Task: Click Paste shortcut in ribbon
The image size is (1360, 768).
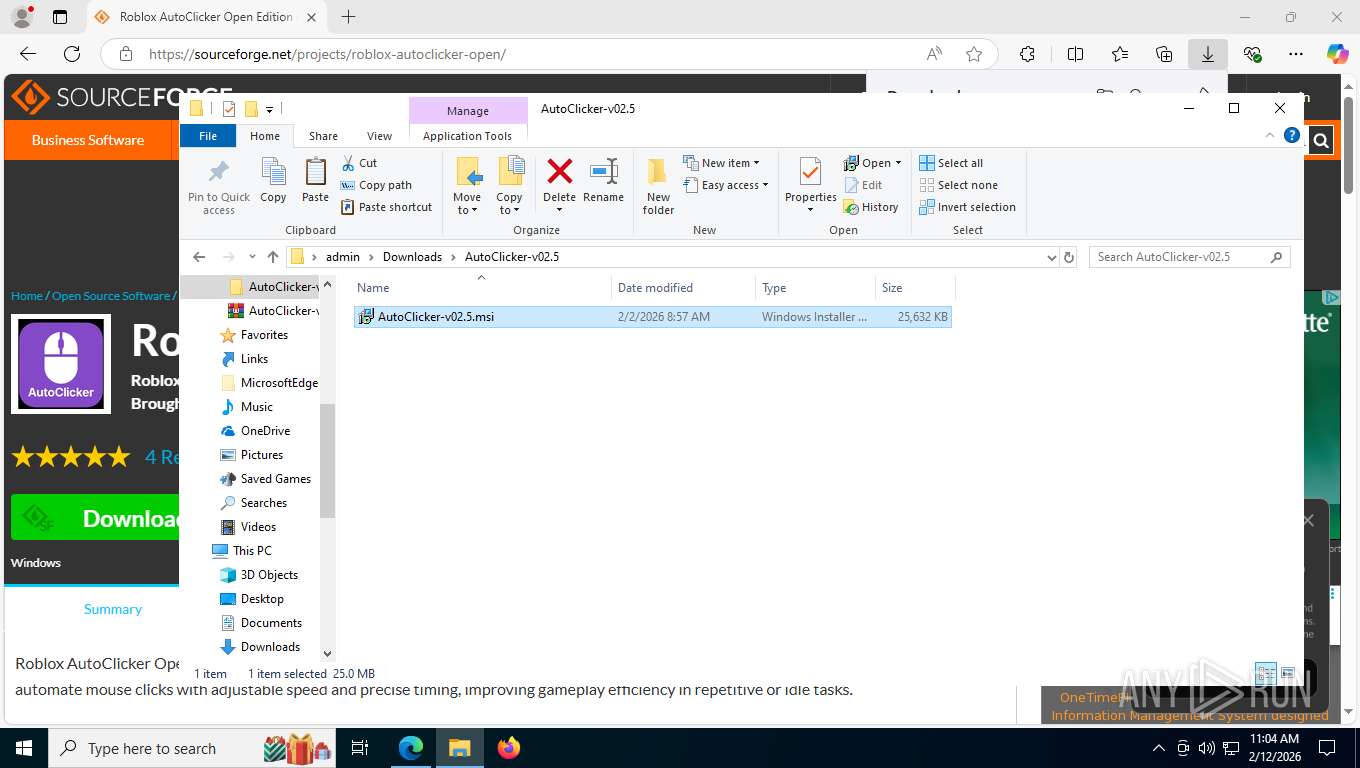Action: coord(386,207)
